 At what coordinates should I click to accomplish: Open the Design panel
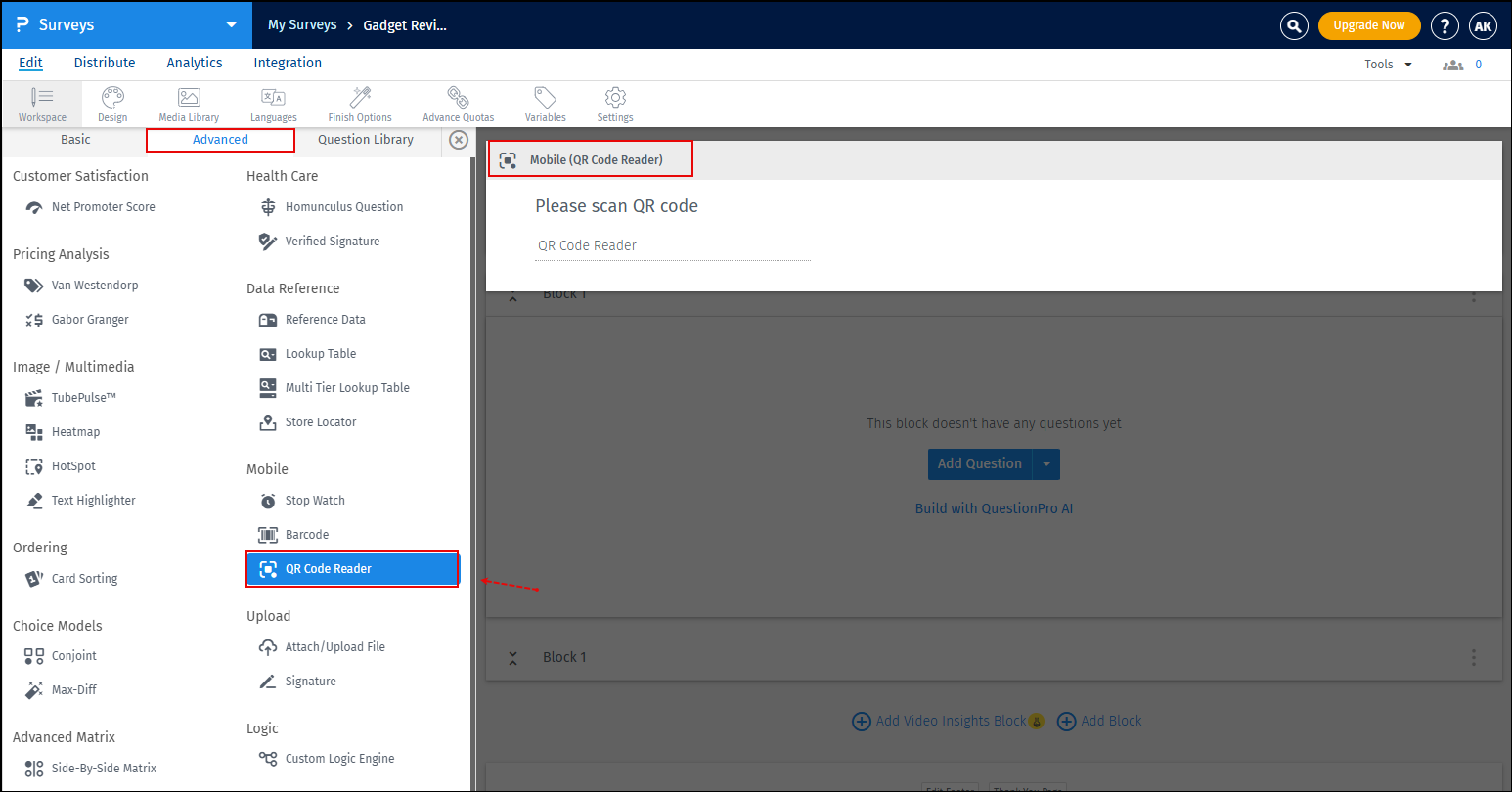[x=111, y=104]
